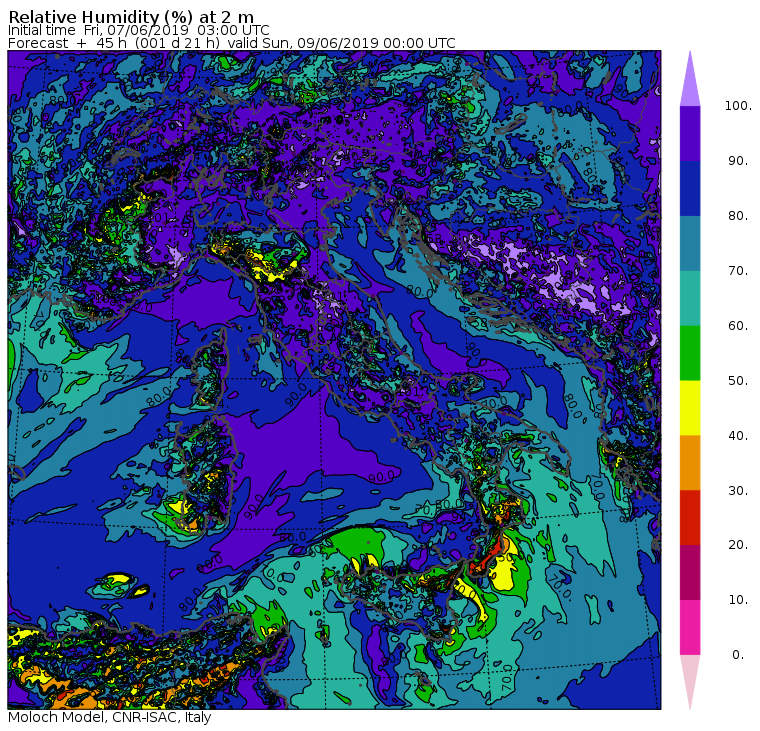Click the 60–70% teal legend band

click(690, 298)
